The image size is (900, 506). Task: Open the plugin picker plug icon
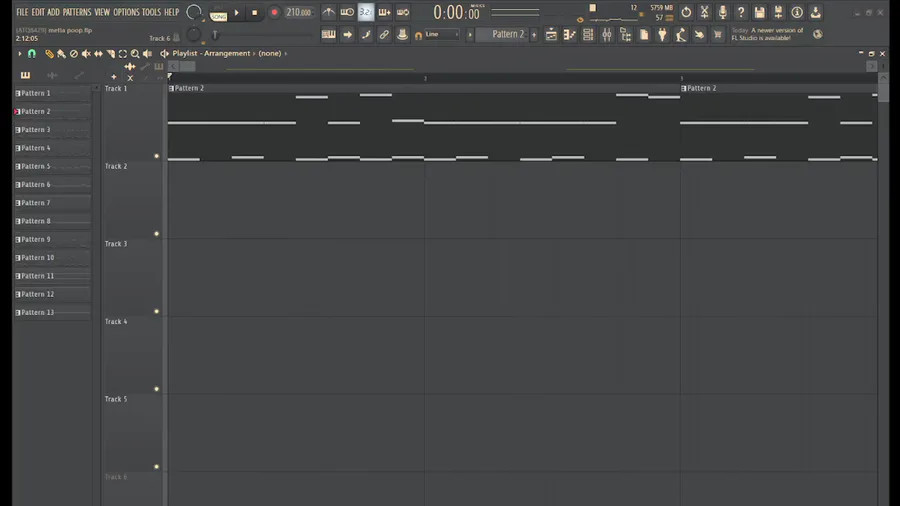point(662,35)
